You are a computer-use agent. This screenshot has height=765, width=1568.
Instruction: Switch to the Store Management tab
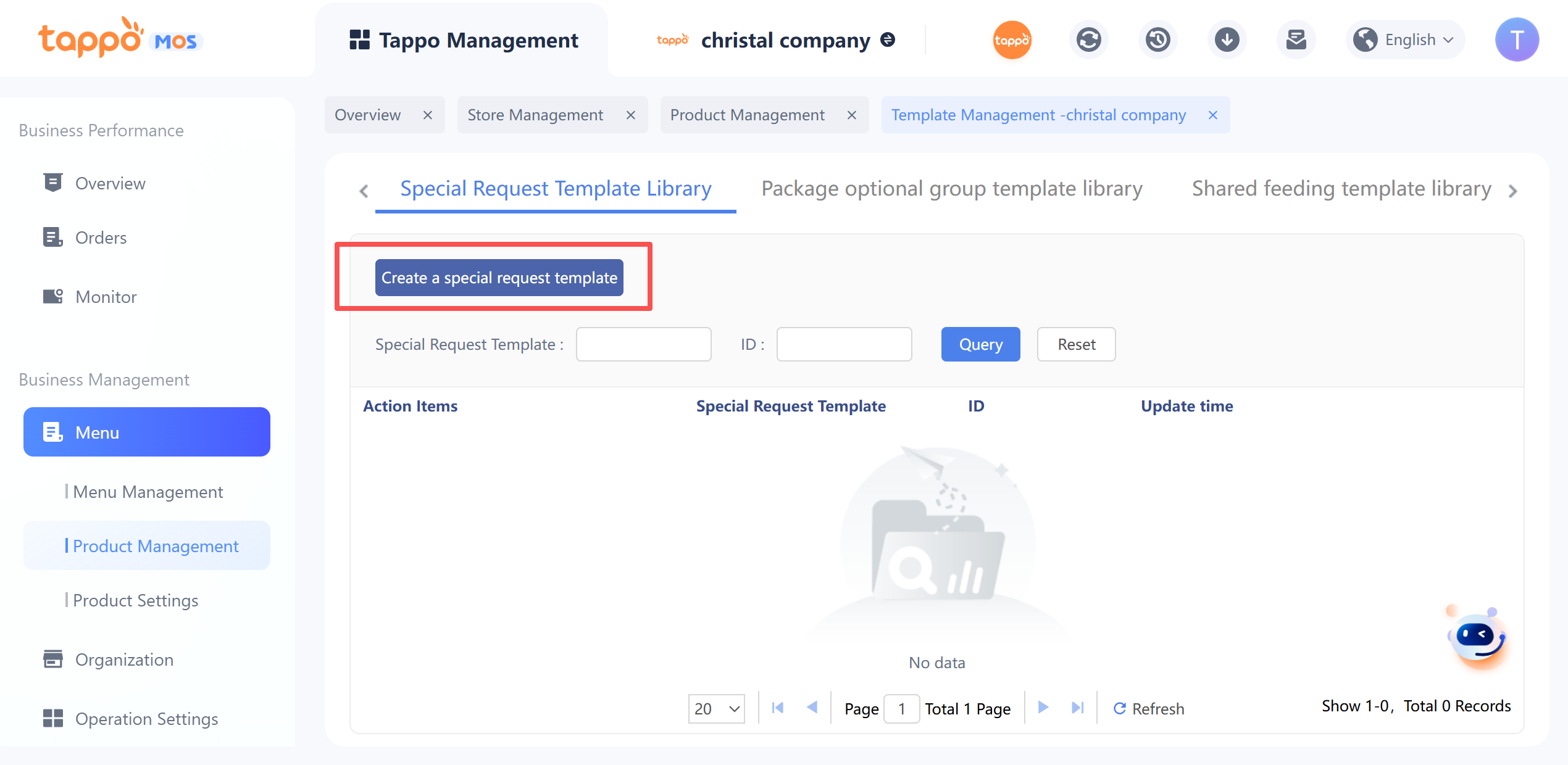(x=535, y=115)
